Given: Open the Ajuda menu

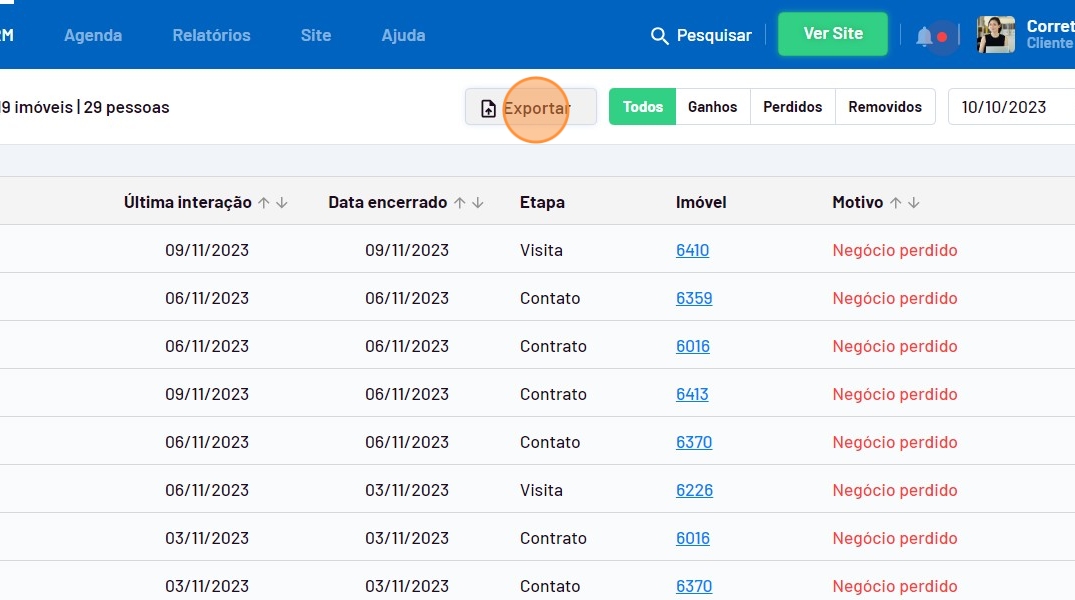Looking at the screenshot, I should (403, 35).
